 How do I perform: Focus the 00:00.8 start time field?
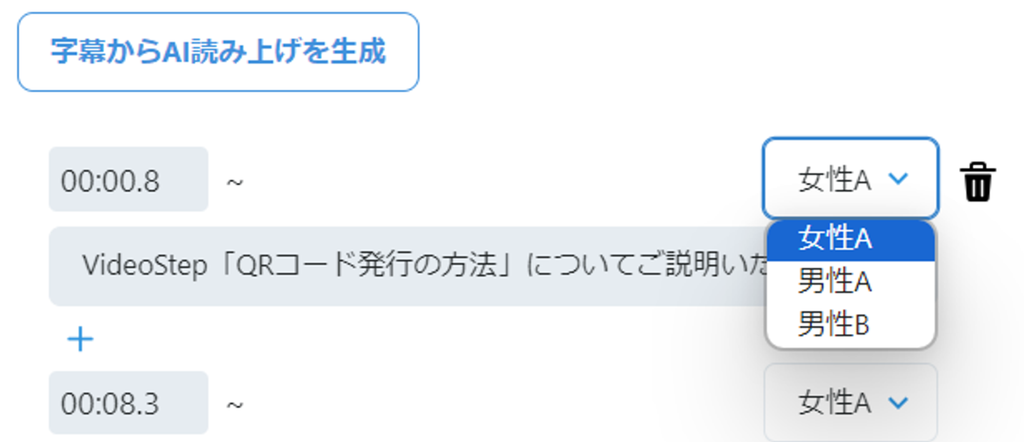(129, 180)
